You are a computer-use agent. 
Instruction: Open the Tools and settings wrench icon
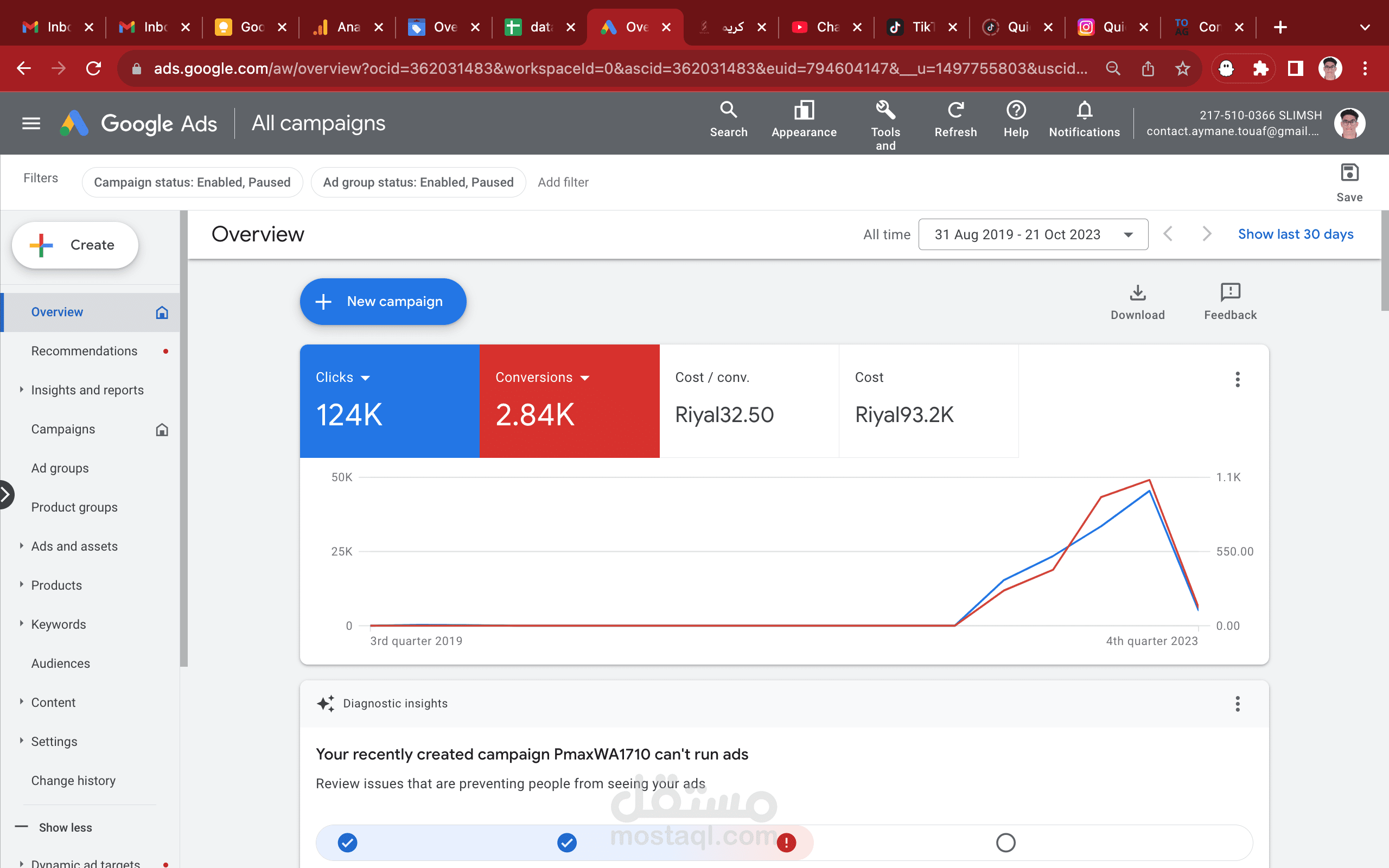pos(885,110)
